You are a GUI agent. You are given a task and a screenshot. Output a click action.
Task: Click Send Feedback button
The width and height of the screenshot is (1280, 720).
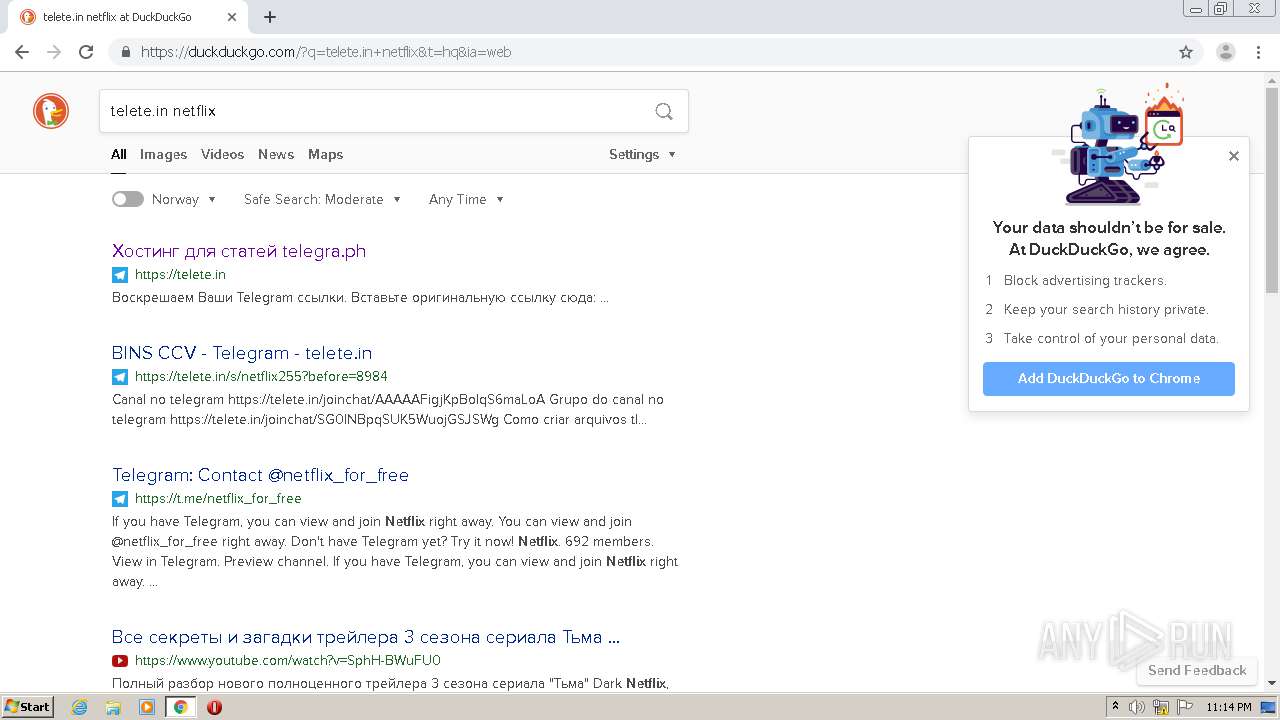[x=1197, y=670]
